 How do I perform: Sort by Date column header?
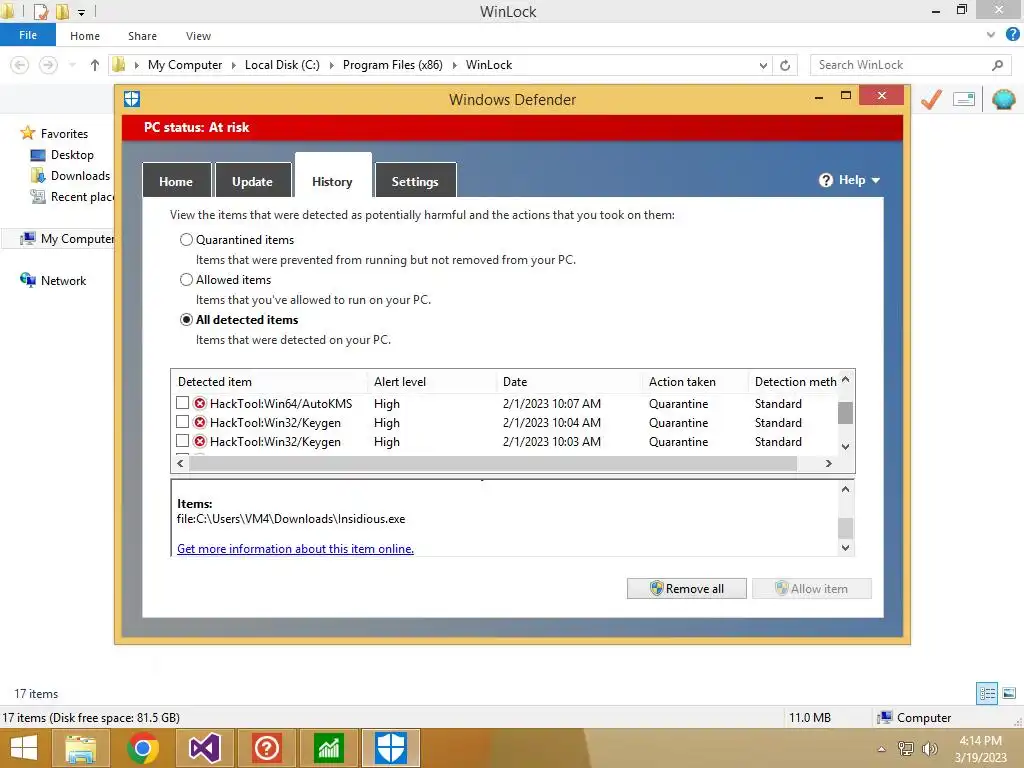coord(568,381)
